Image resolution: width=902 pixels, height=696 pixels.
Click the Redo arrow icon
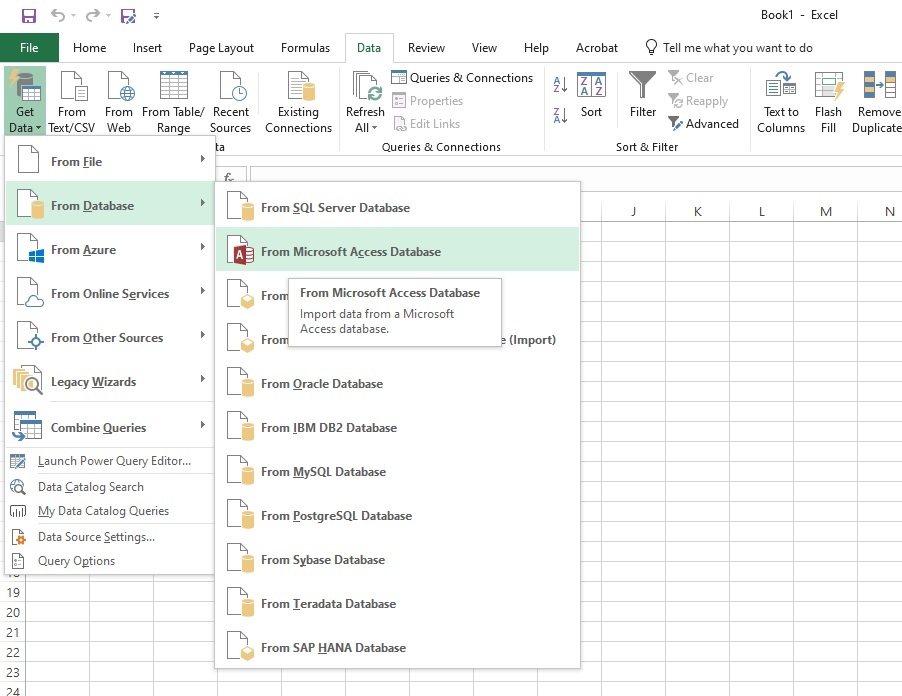(92, 15)
